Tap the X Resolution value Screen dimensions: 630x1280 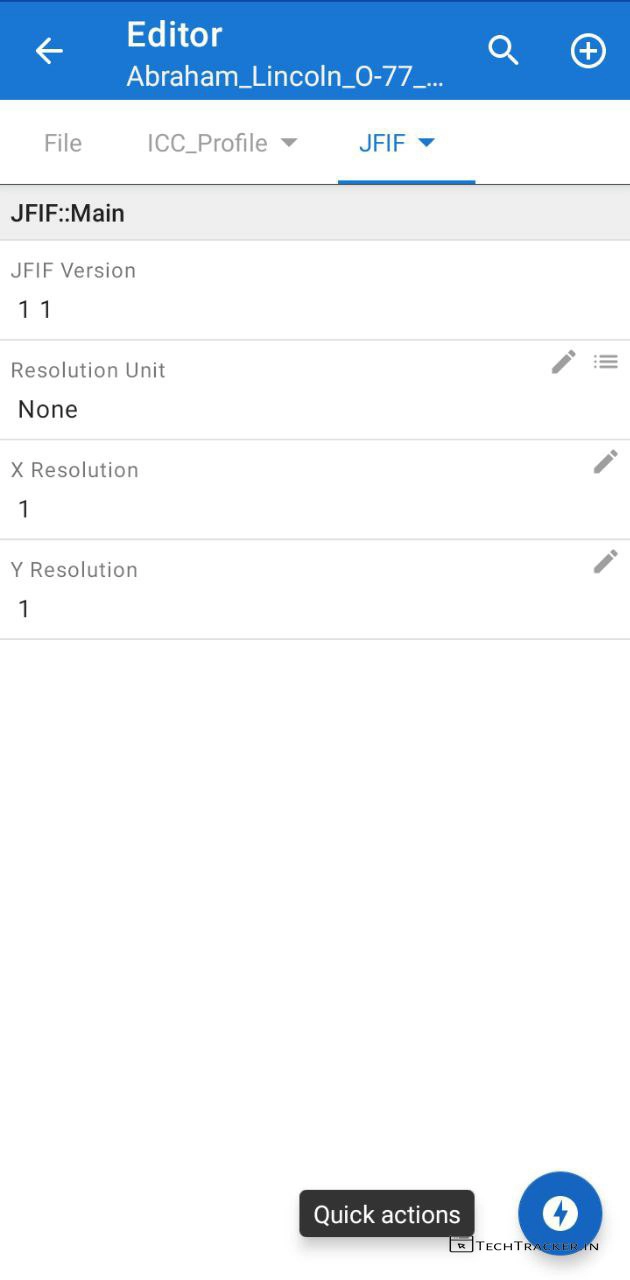click(25, 509)
